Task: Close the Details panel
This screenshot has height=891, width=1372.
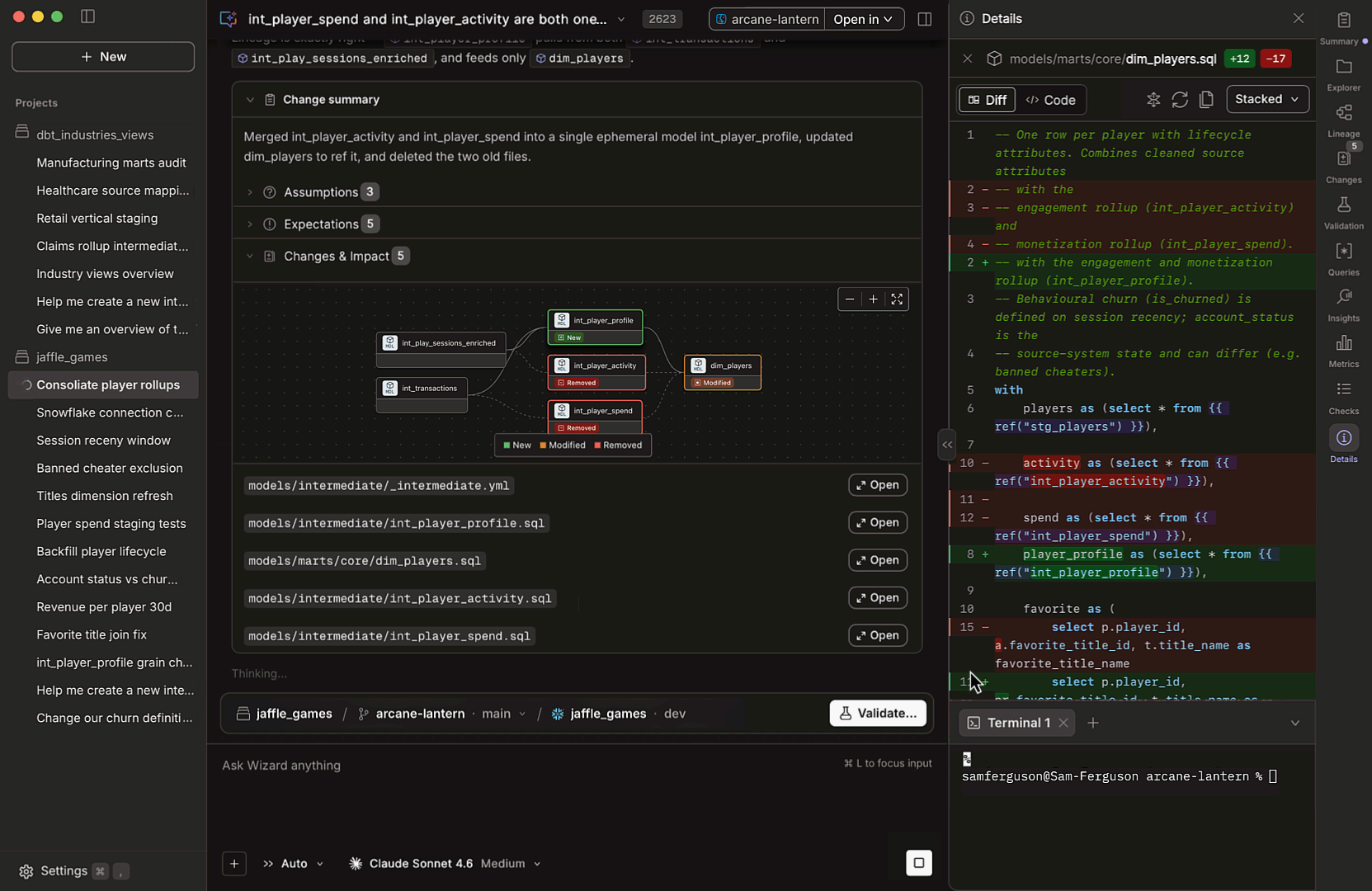Action: [x=1299, y=18]
